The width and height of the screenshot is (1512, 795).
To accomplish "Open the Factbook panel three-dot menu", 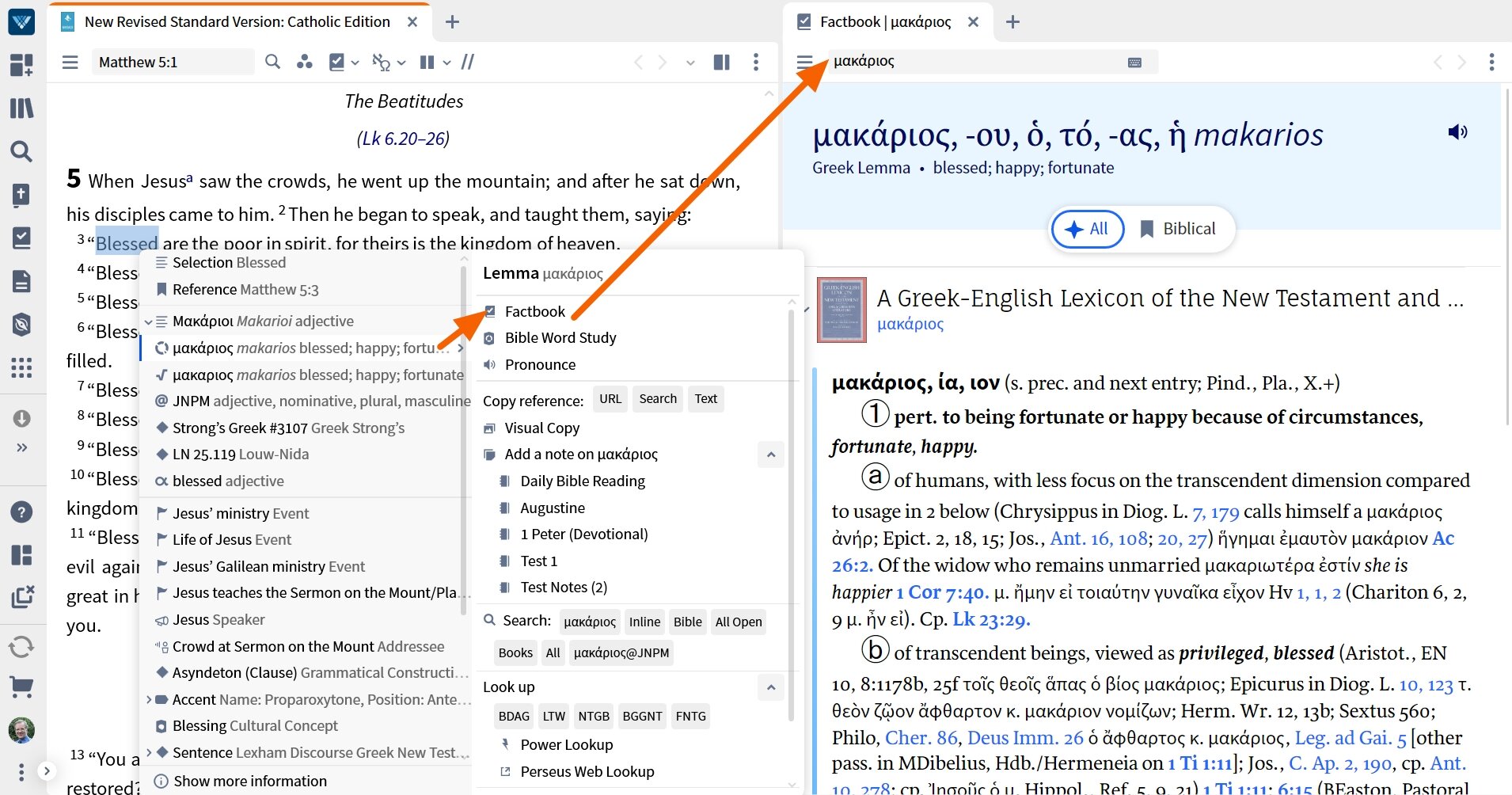I will point(1491,62).
